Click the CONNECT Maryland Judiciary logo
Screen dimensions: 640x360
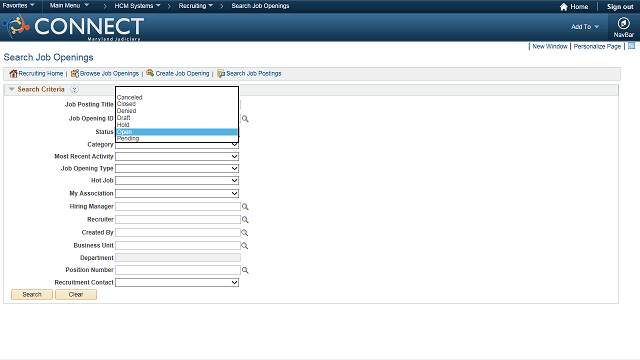click(x=73, y=27)
